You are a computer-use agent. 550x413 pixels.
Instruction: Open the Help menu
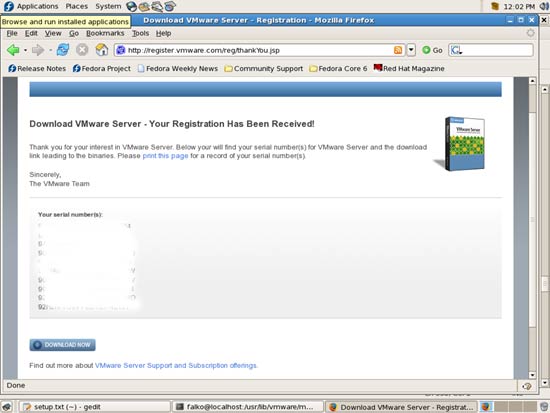(x=163, y=33)
